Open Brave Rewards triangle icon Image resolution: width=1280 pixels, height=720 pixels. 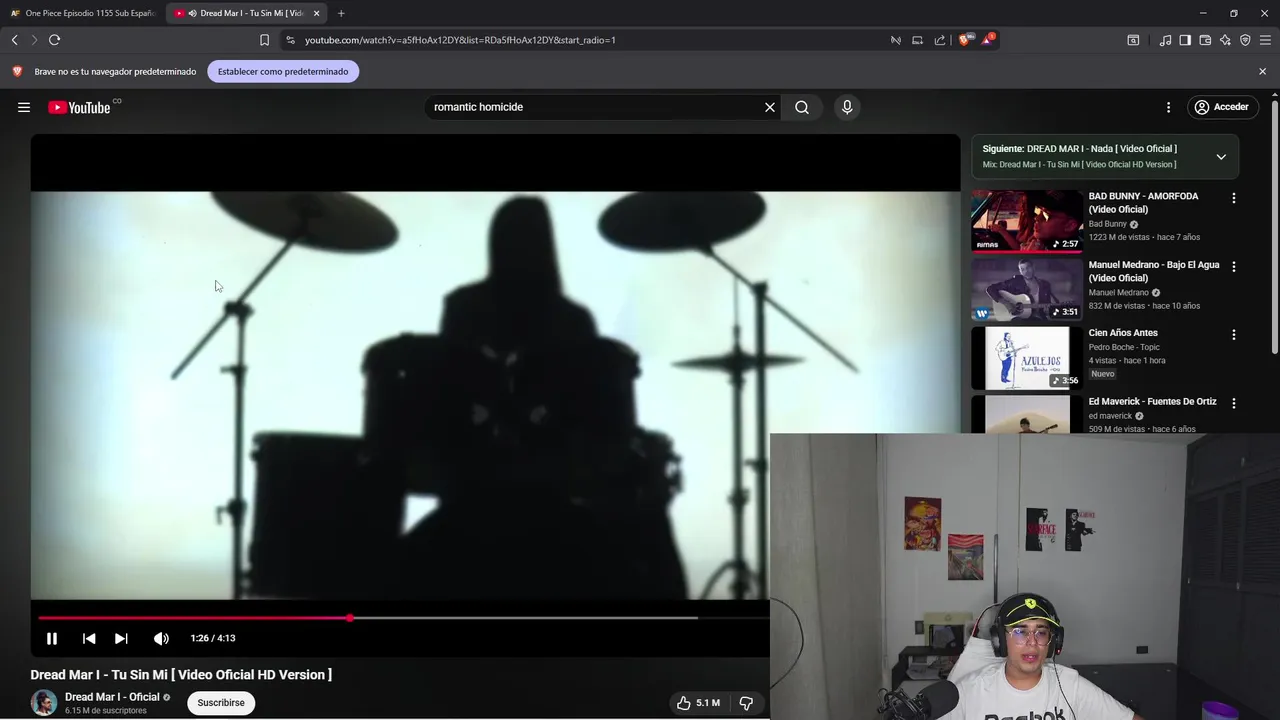988,39
